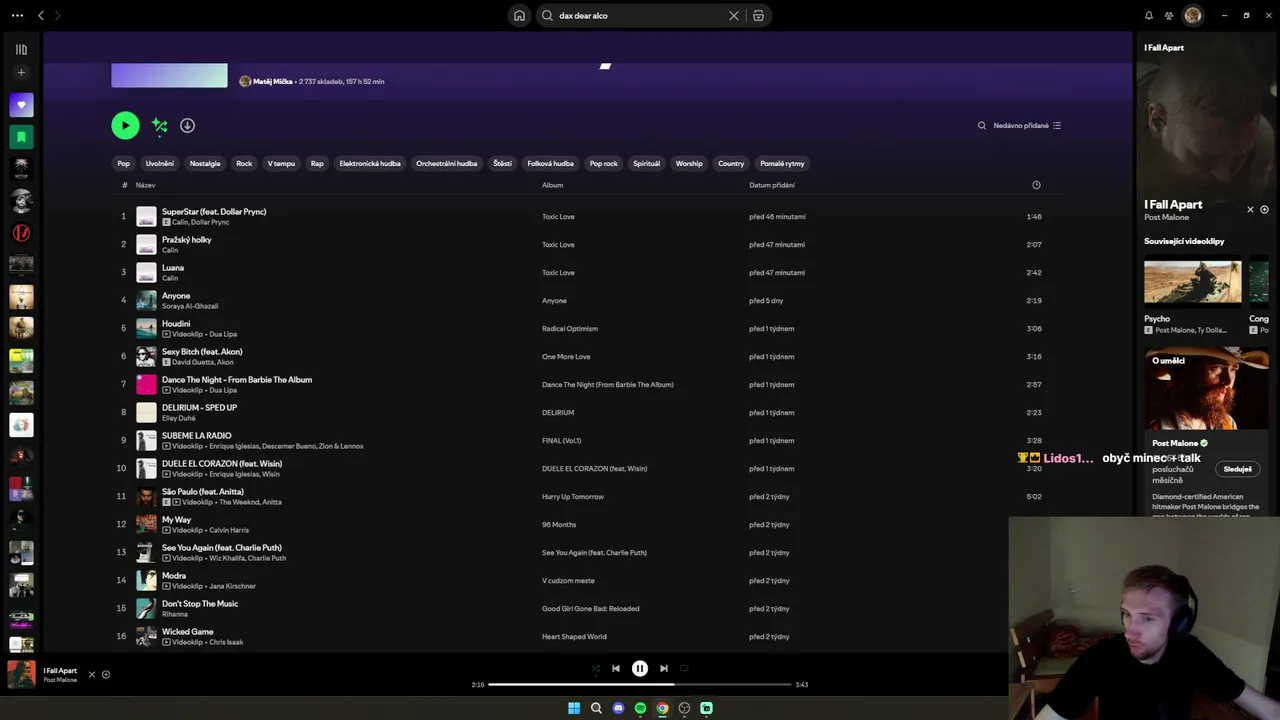This screenshot has height=720, width=1280.
Task: Open Your Episodes green bookmark tile
Action: (x=21, y=137)
